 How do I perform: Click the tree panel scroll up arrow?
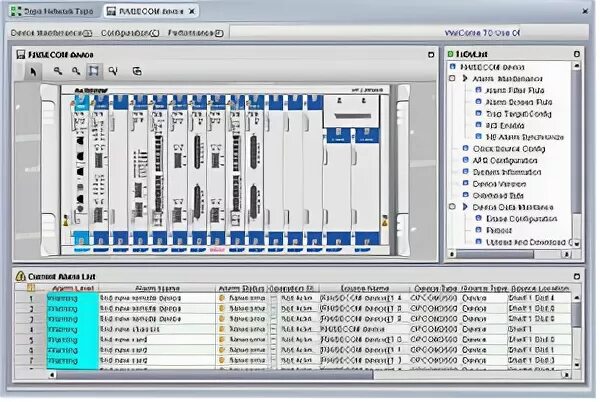(x=576, y=66)
